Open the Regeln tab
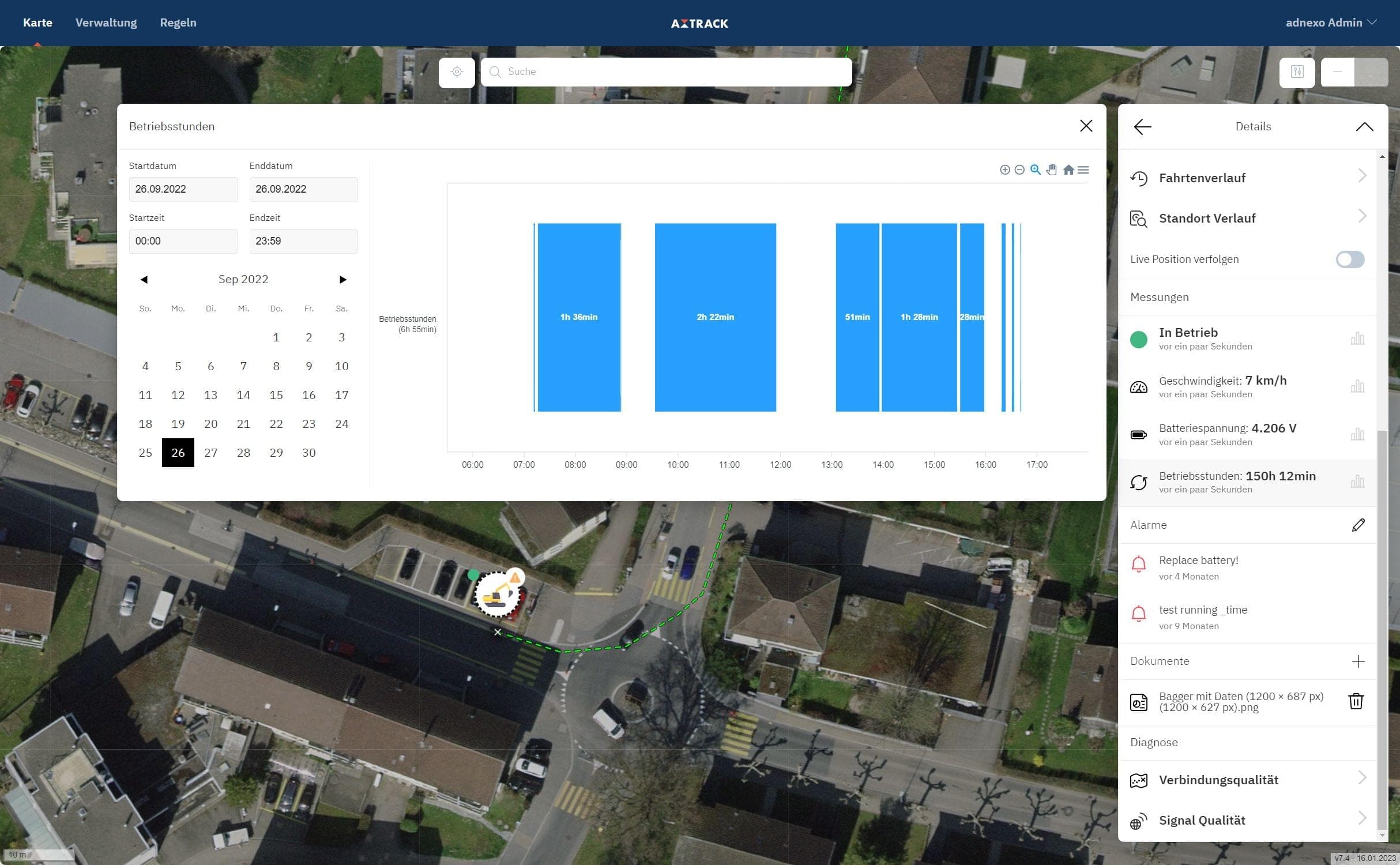 [x=178, y=22]
